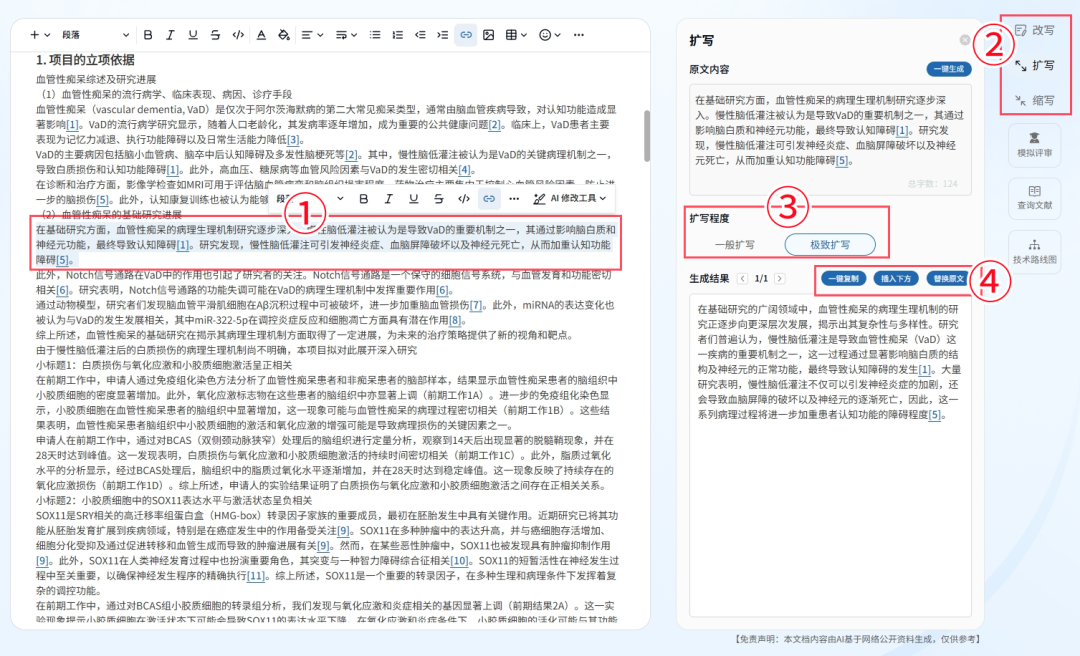Click in the 原文内容 text box
Viewport: 1080px width, 656px height.
click(x=830, y=140)
